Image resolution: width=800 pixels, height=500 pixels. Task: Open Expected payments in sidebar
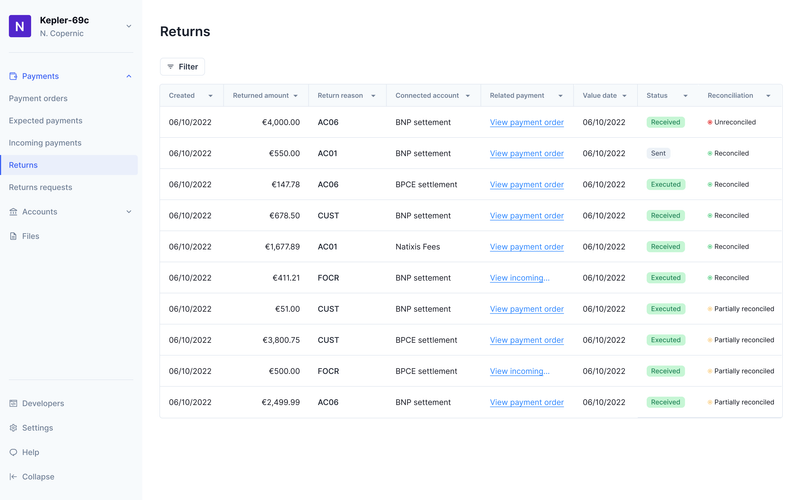(x=45, y=121)
